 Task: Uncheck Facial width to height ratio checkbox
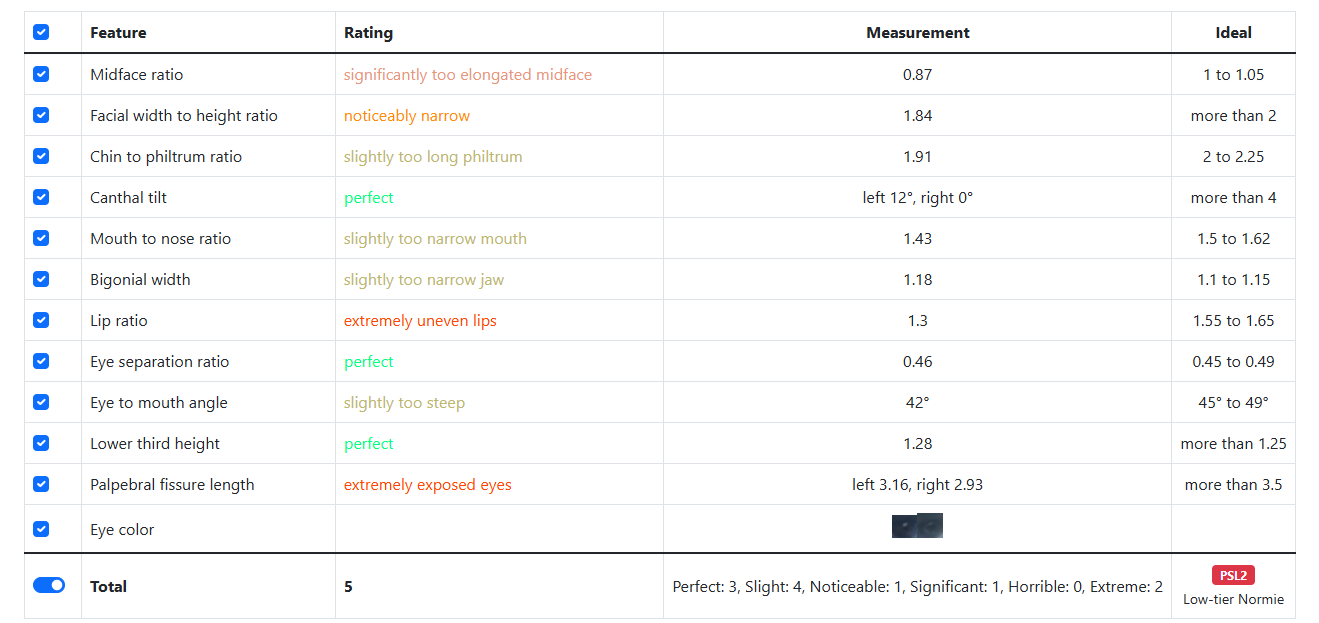pyautogui.click(x=41, y=115)
